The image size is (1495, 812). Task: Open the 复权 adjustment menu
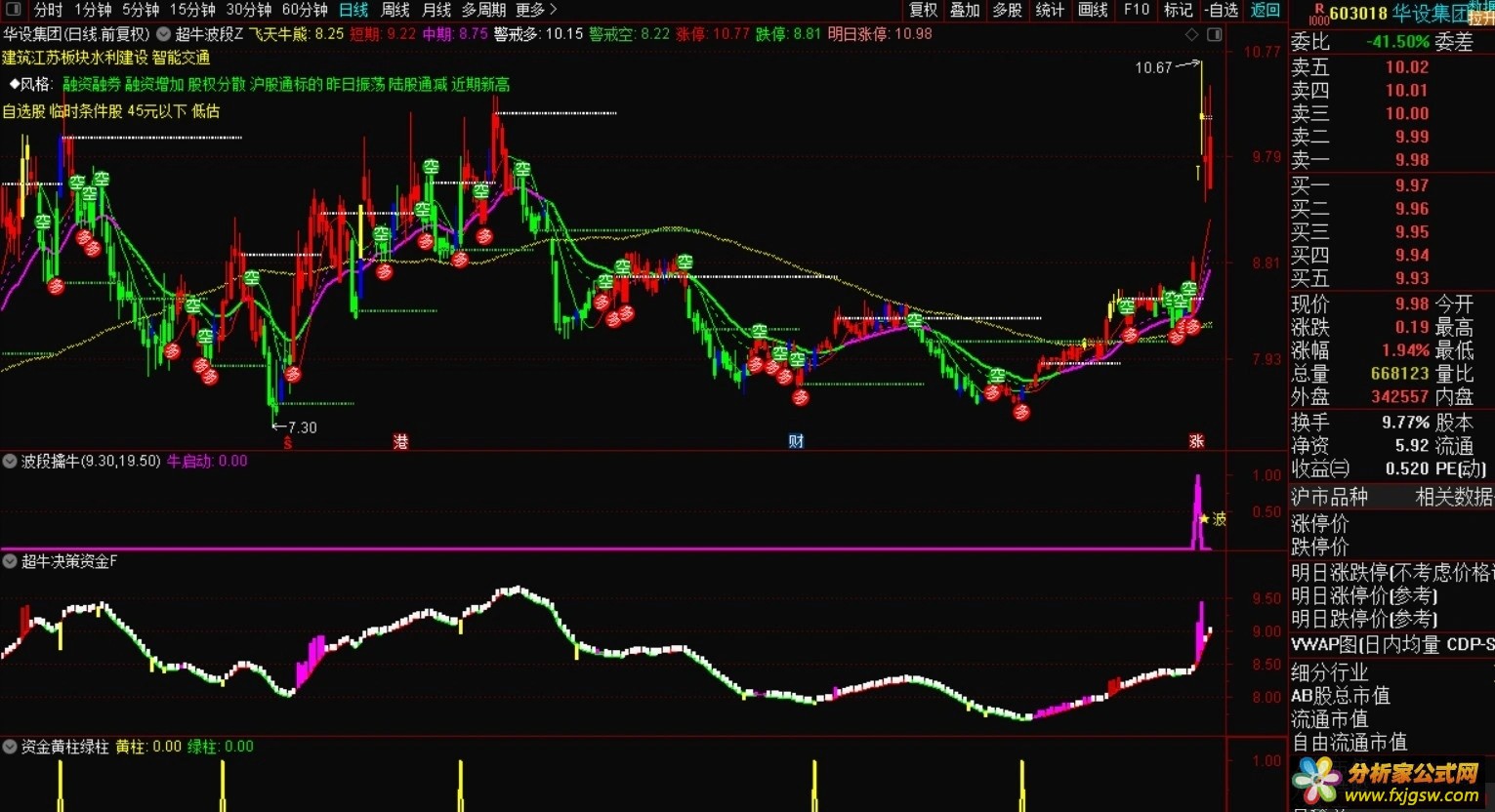pos(924,10)
